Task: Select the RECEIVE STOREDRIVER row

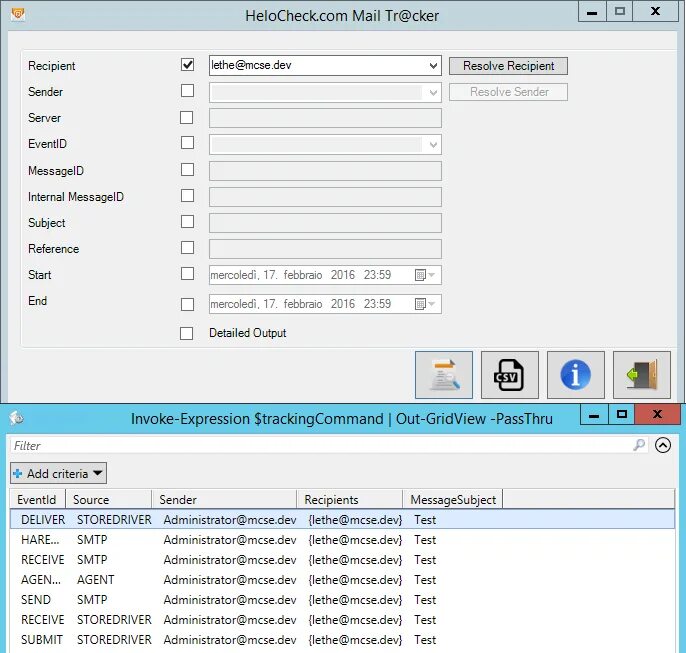Action: point(342,620)
